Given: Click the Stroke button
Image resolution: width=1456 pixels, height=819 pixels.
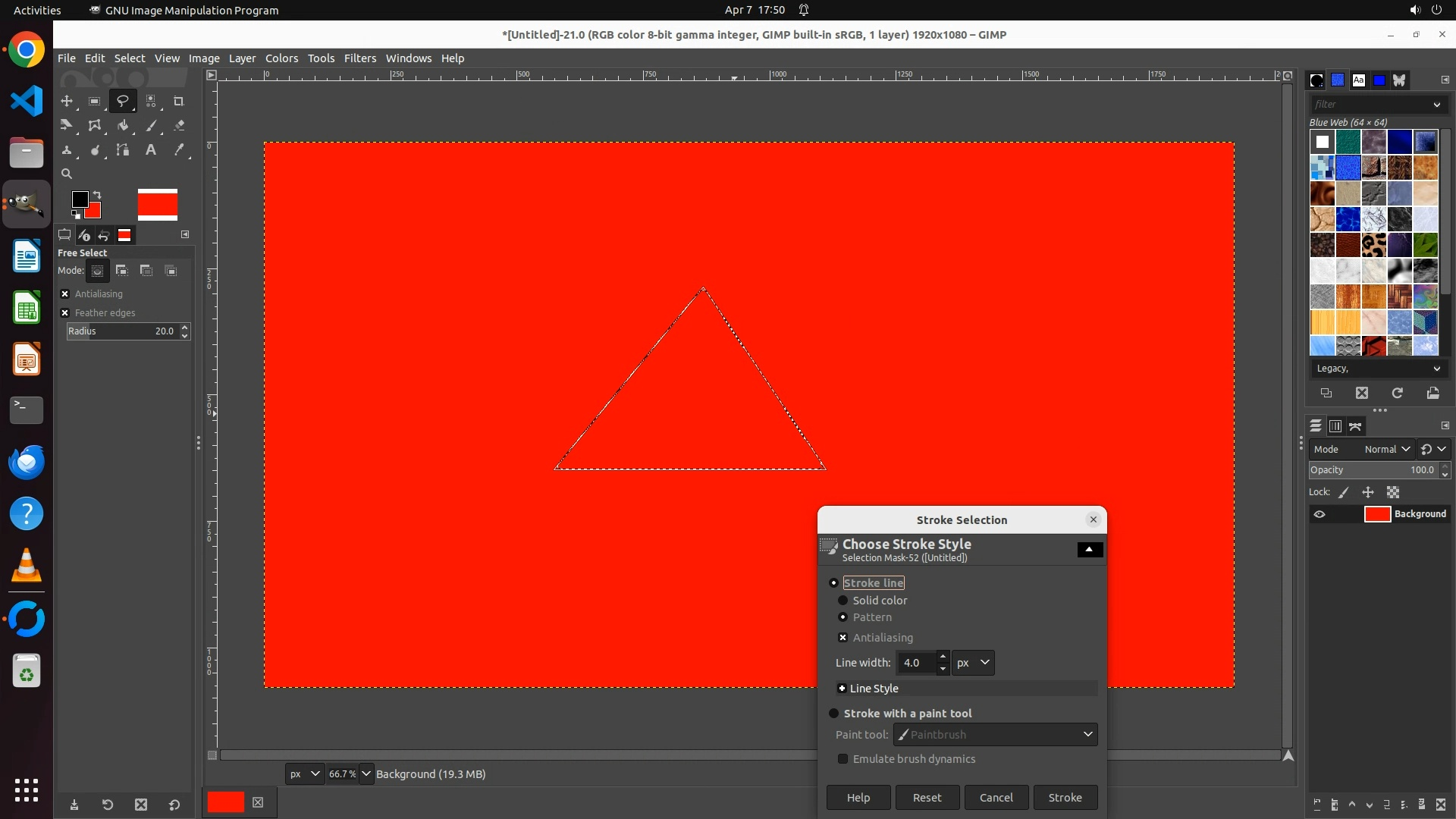Looking at the screenshot, I should coord(1065,798).
